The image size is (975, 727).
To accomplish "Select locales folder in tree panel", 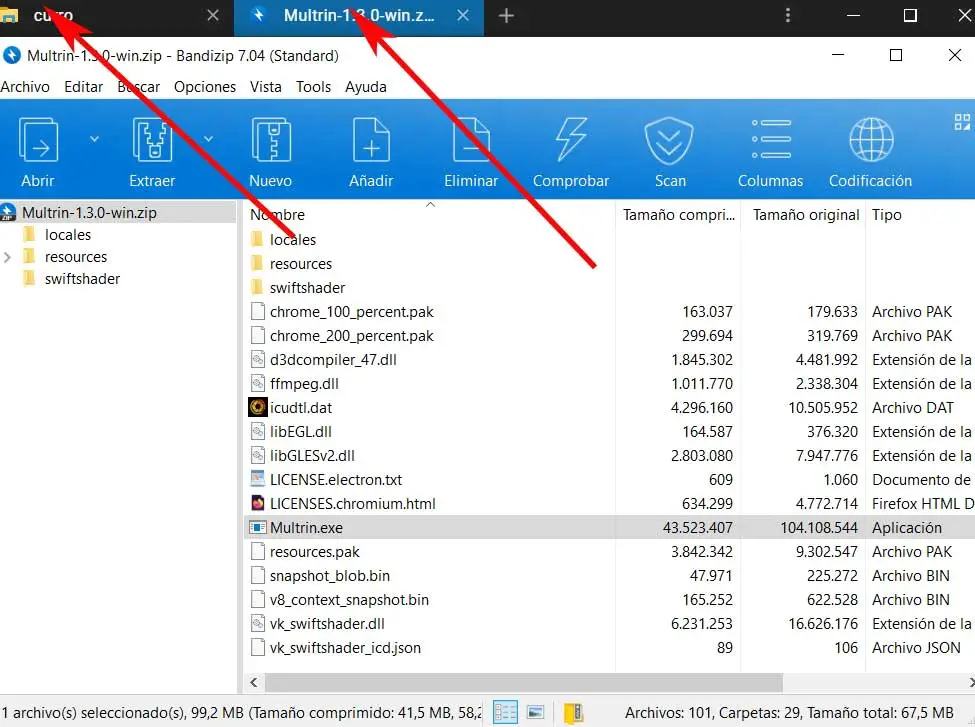I will [68, 234].
